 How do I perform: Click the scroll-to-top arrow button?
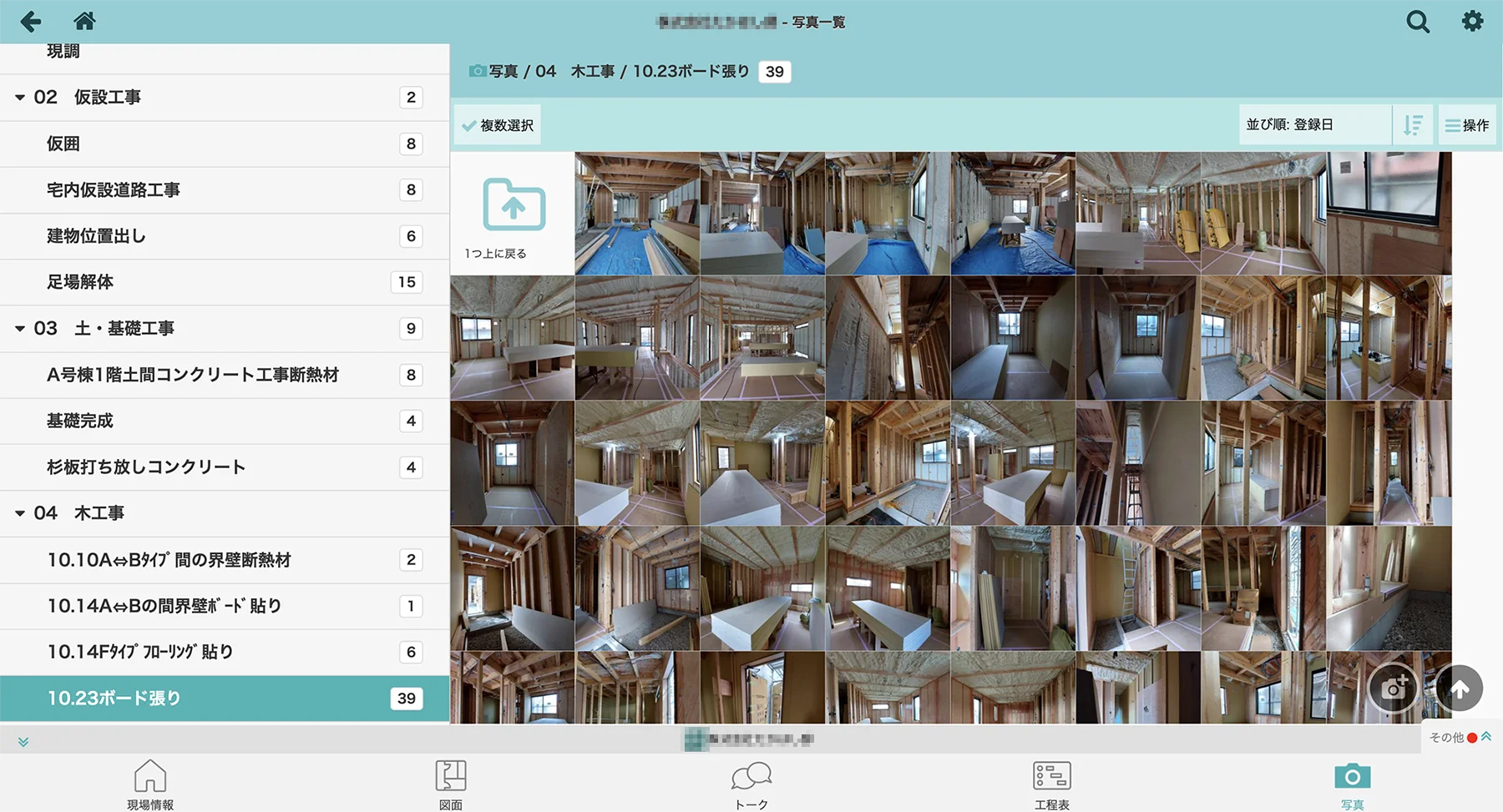click(x=1460, y=688)
